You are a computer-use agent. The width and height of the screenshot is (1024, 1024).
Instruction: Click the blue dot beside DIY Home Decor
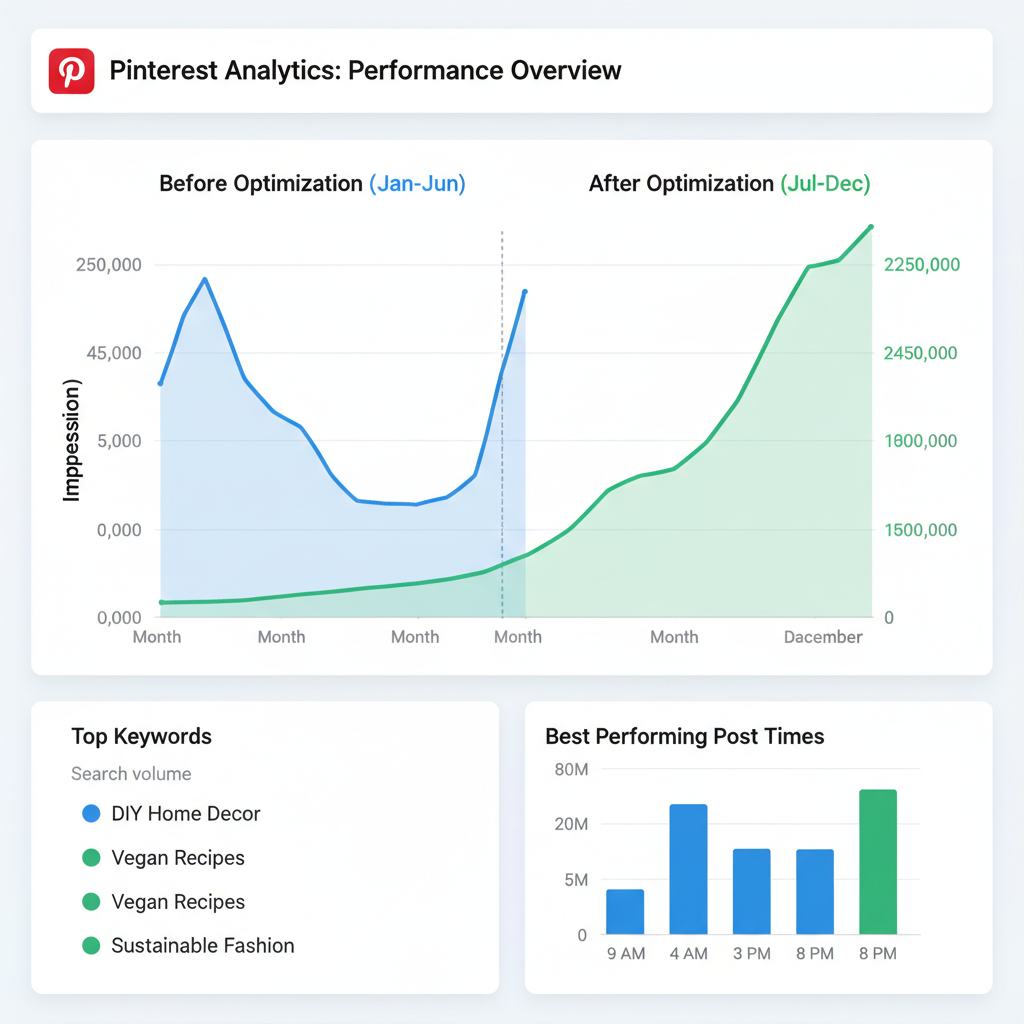point(91,814)
